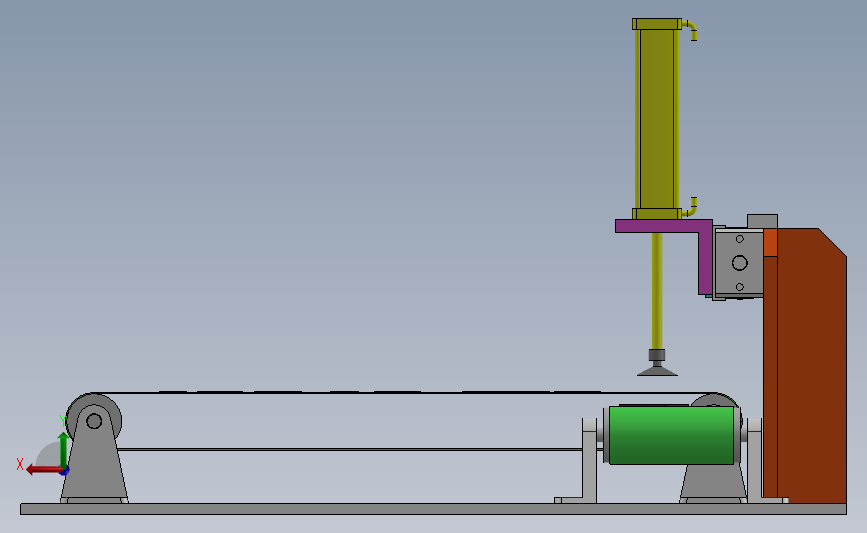Select the small gray block atop brown column
This screenshot has height=533, width=867.
click(762, 221)
